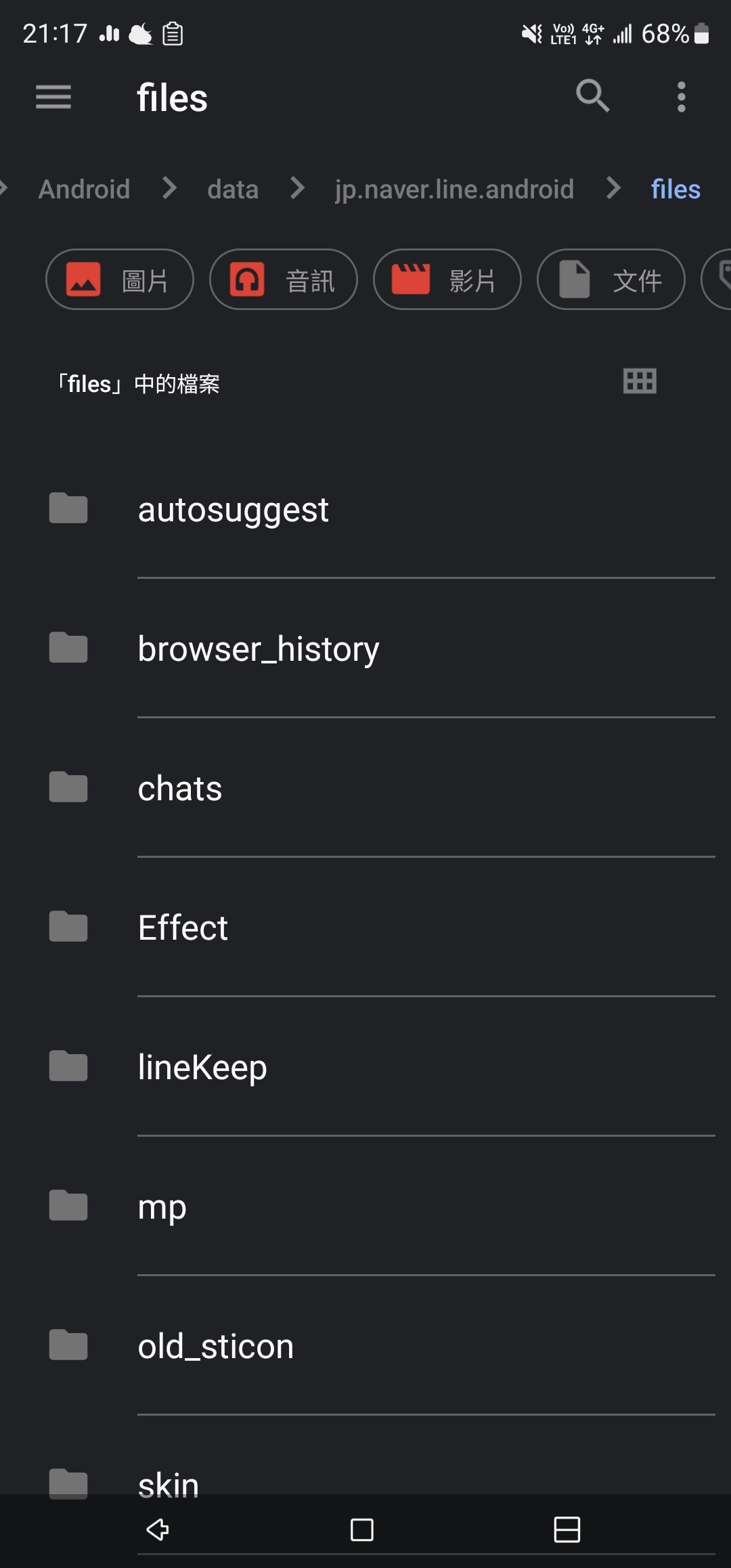Screen dimensions: 731x1568
Task: Filter by audio (音訊) chip
Action: coord(284,280)
